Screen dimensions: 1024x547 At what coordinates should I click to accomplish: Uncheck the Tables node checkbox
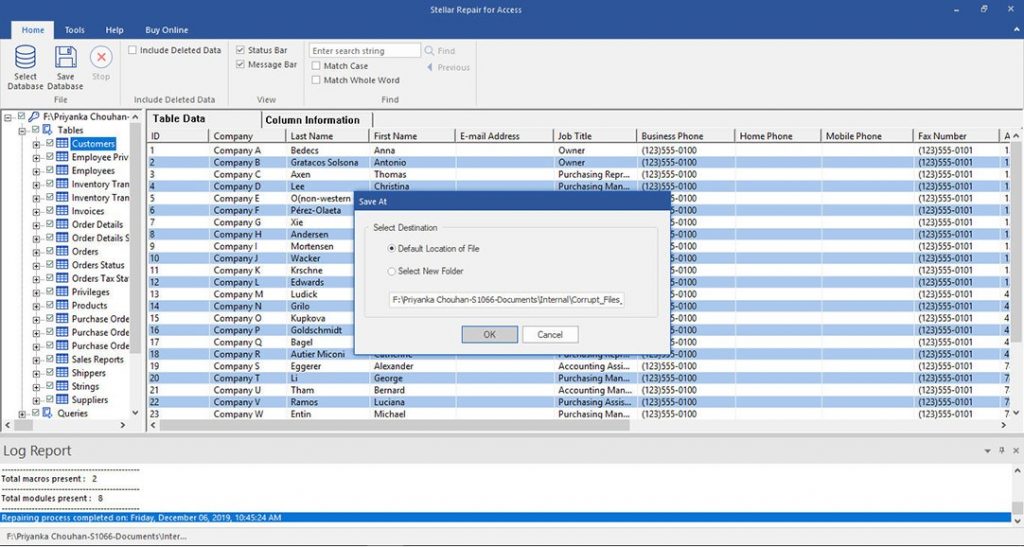click(36, 130)
